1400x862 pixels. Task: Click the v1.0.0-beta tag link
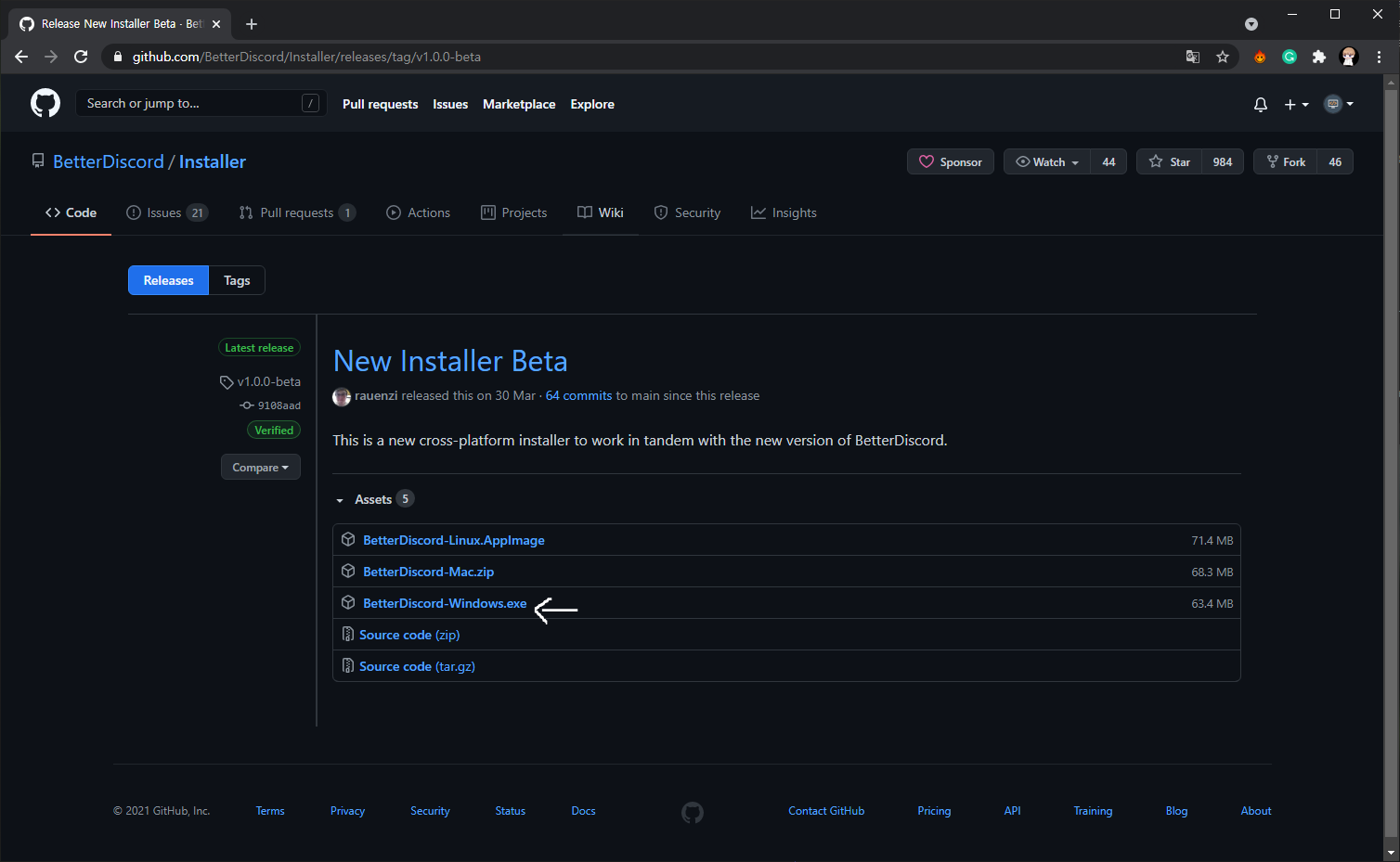pos(260,381)
